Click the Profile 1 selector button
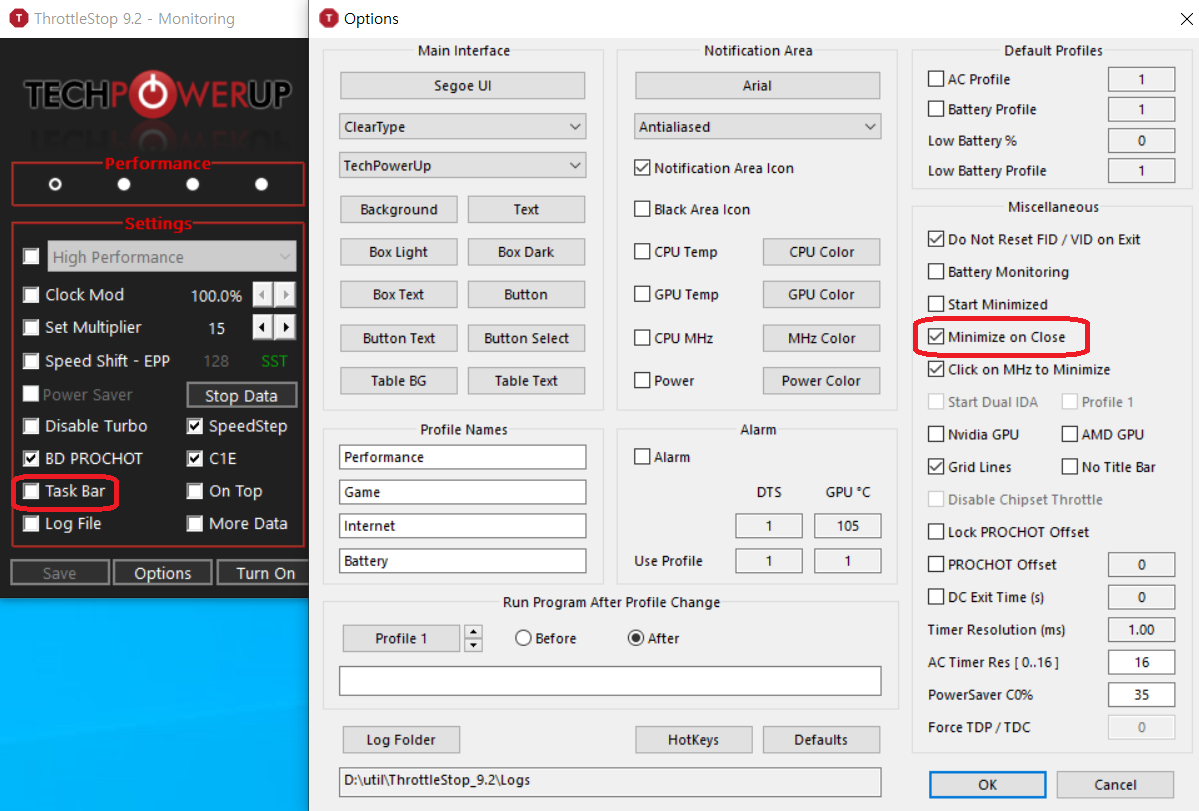The width and height of the screenshot is (1199, 811). click(x=401, y=638)
